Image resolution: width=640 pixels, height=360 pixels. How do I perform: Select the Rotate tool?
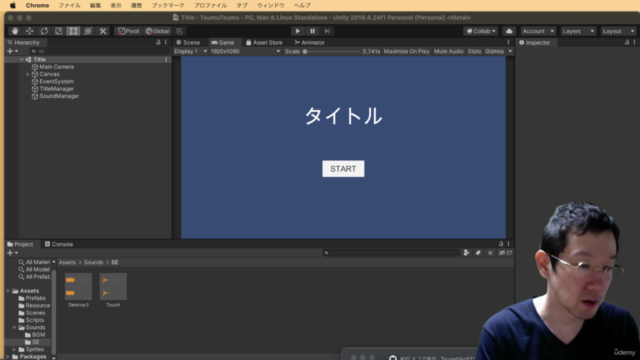pyautogui.click(x=44, y=31)
